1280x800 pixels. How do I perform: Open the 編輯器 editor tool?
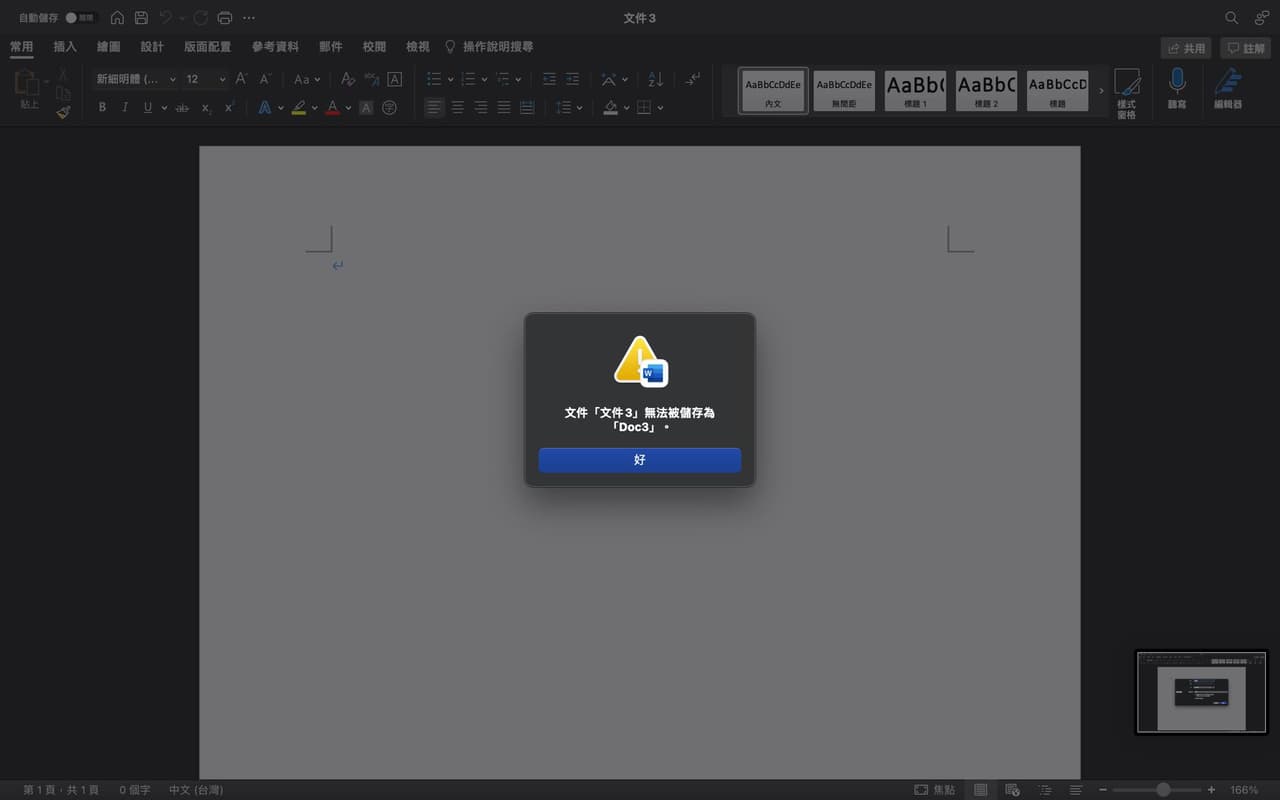[x=1228, y=88]
